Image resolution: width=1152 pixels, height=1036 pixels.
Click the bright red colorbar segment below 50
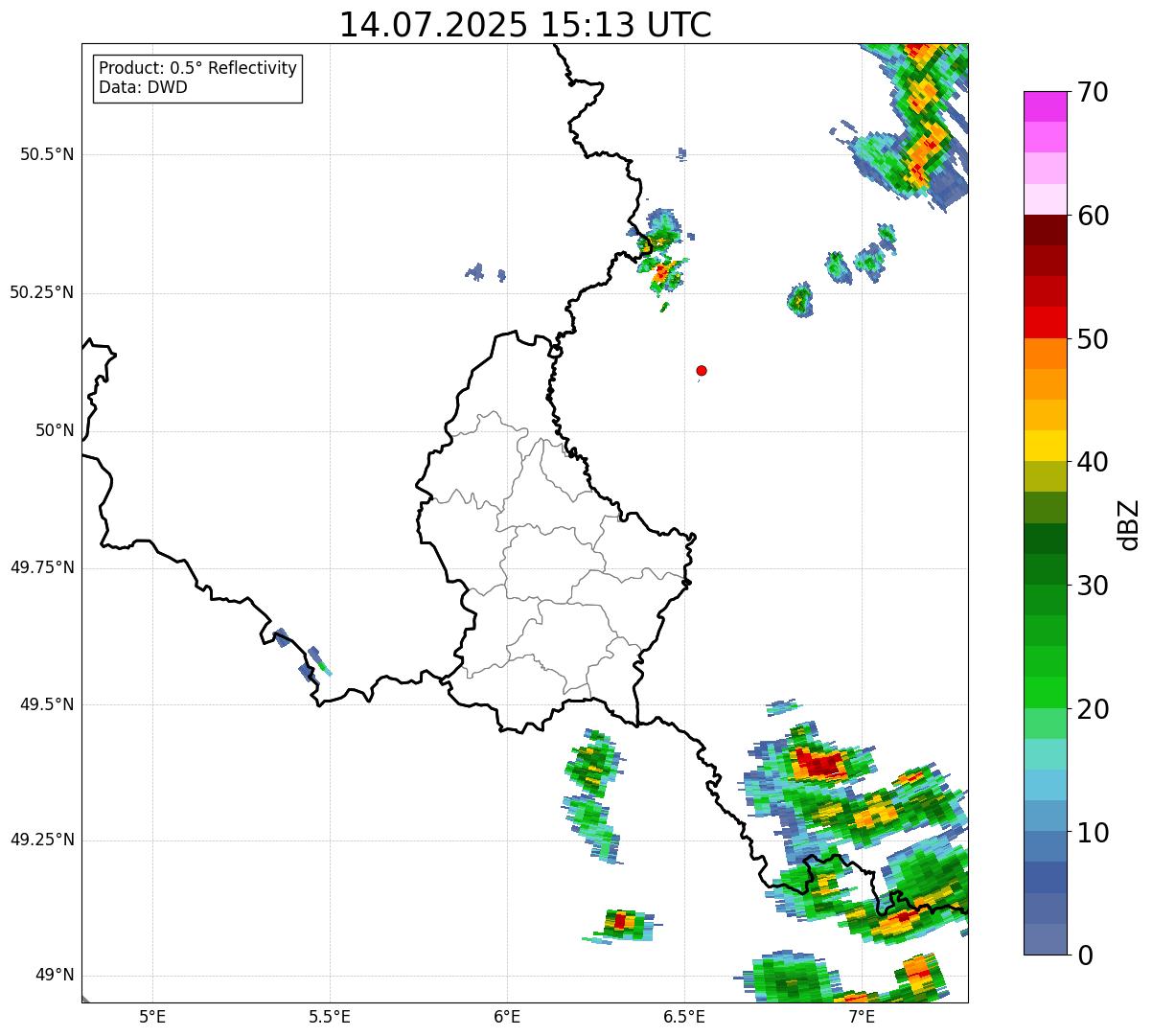(x=1046, y=323)
